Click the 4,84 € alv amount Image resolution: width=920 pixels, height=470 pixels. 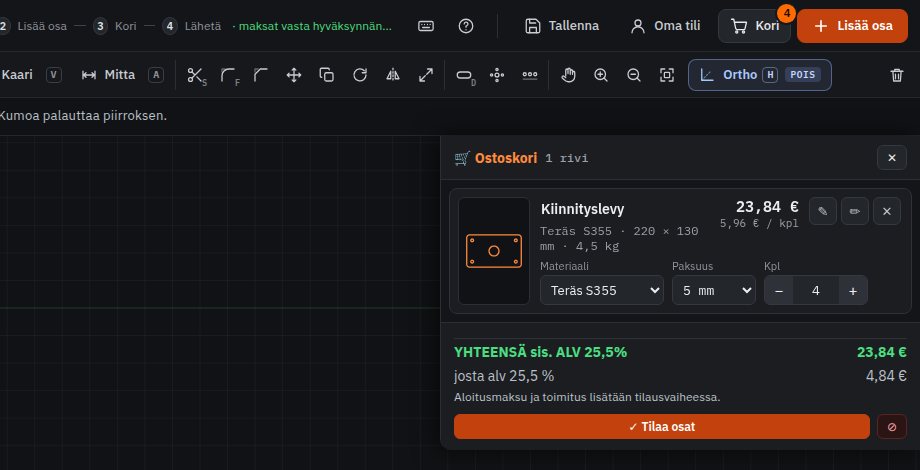(x=886, y=376)
